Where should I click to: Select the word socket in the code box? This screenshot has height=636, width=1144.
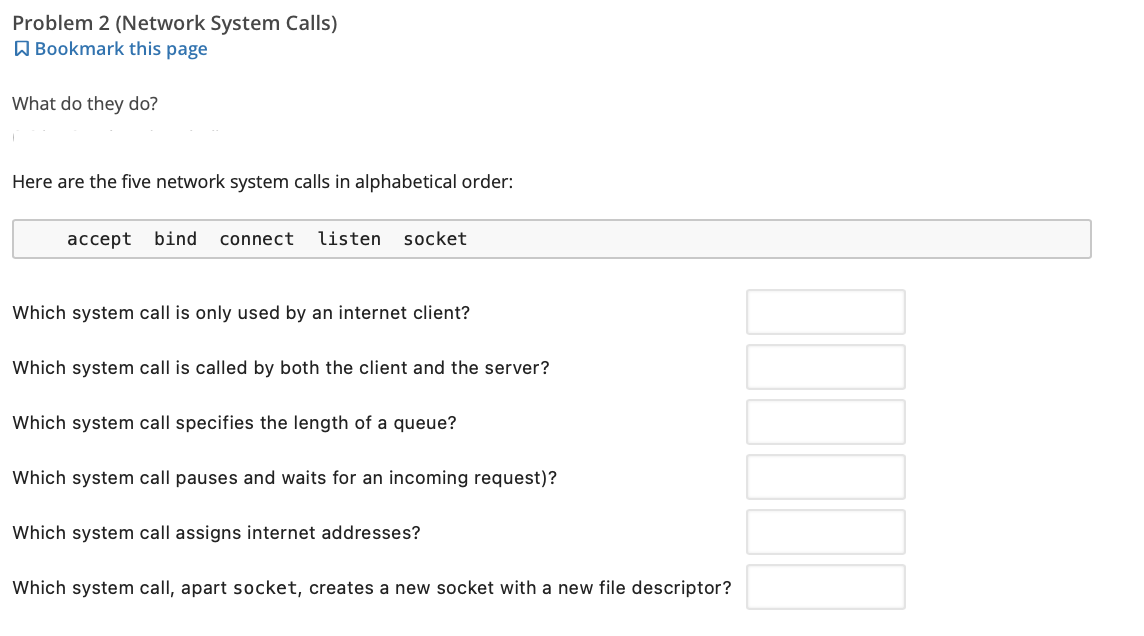(434, 238)
